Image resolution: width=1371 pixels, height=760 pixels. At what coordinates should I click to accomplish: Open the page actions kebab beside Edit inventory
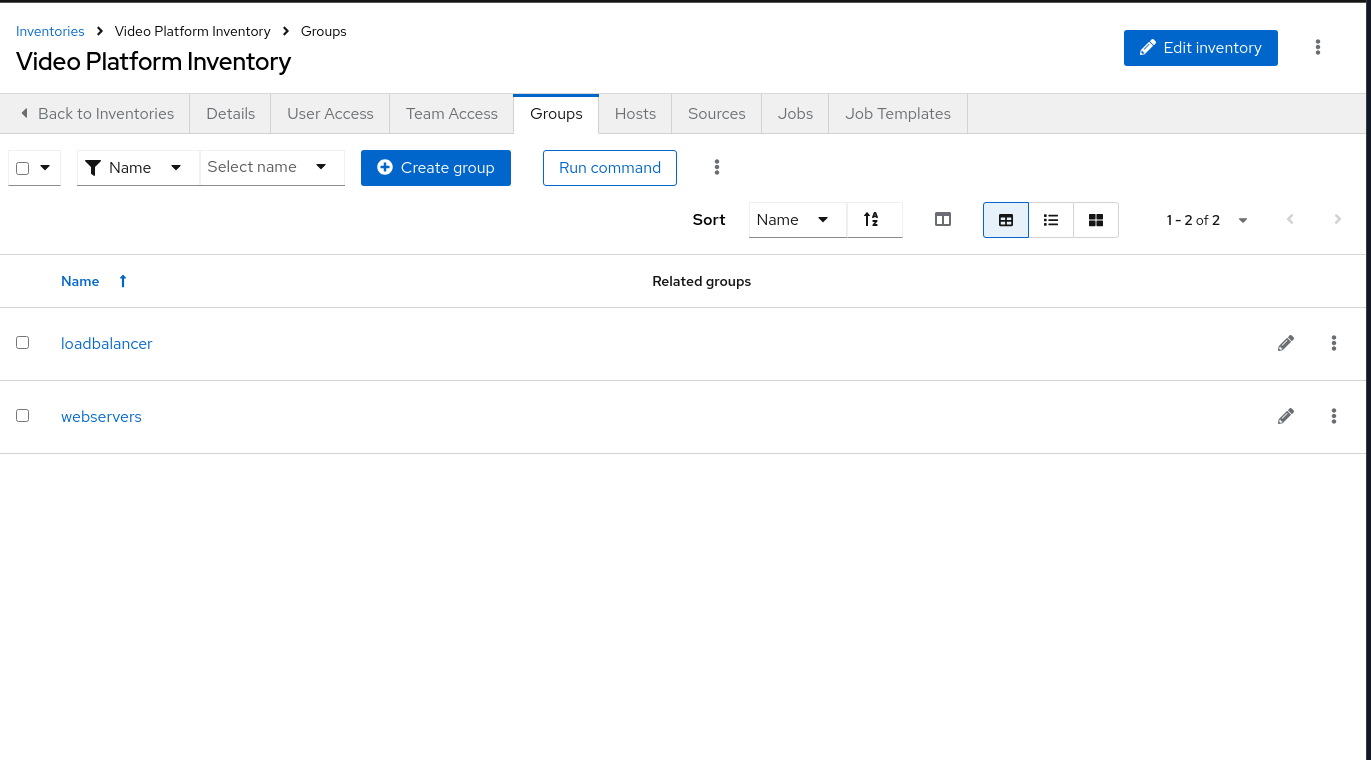tap(1318, 47)
